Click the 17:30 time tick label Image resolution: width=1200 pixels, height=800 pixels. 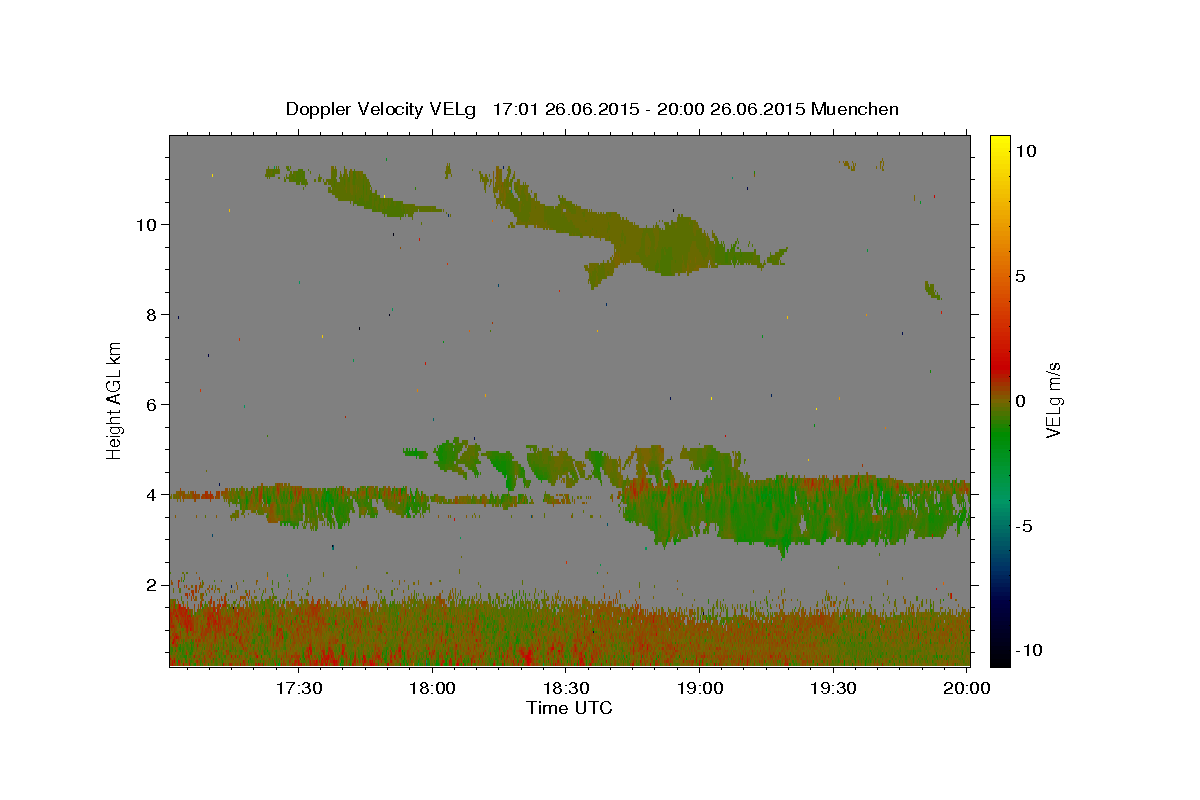[298, 688]
